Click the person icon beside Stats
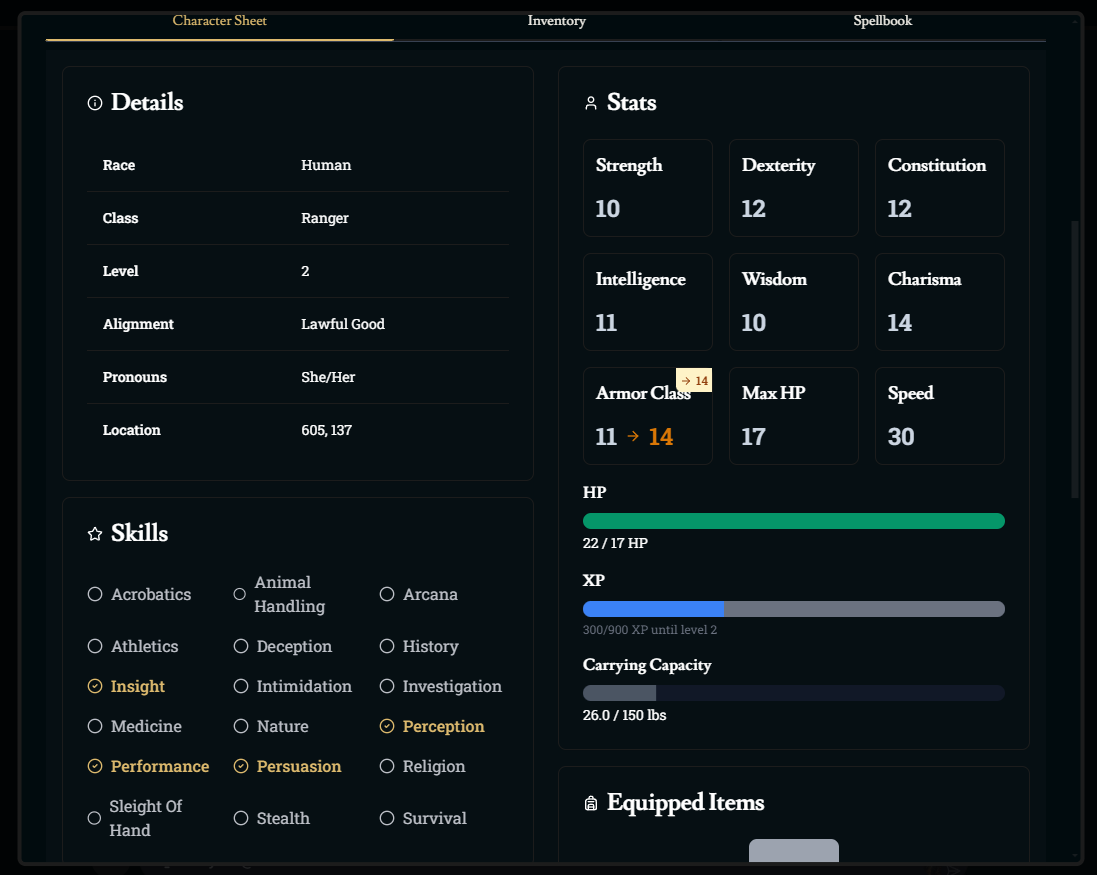This screenshot has width=1097, height=875. 591,103
